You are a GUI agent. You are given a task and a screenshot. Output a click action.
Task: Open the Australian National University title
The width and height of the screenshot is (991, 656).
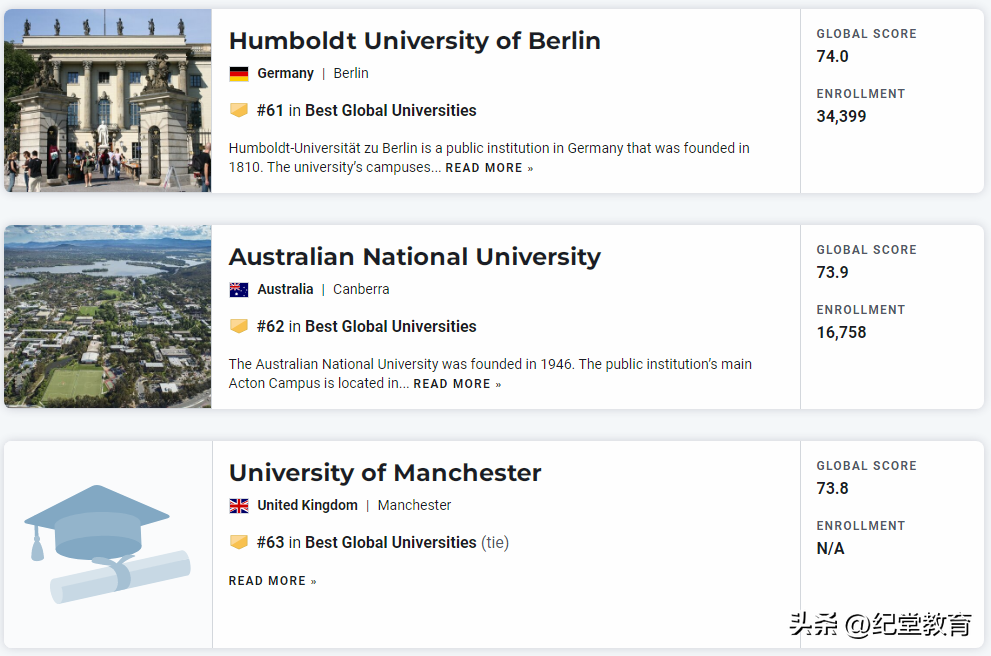pos(414,257)
